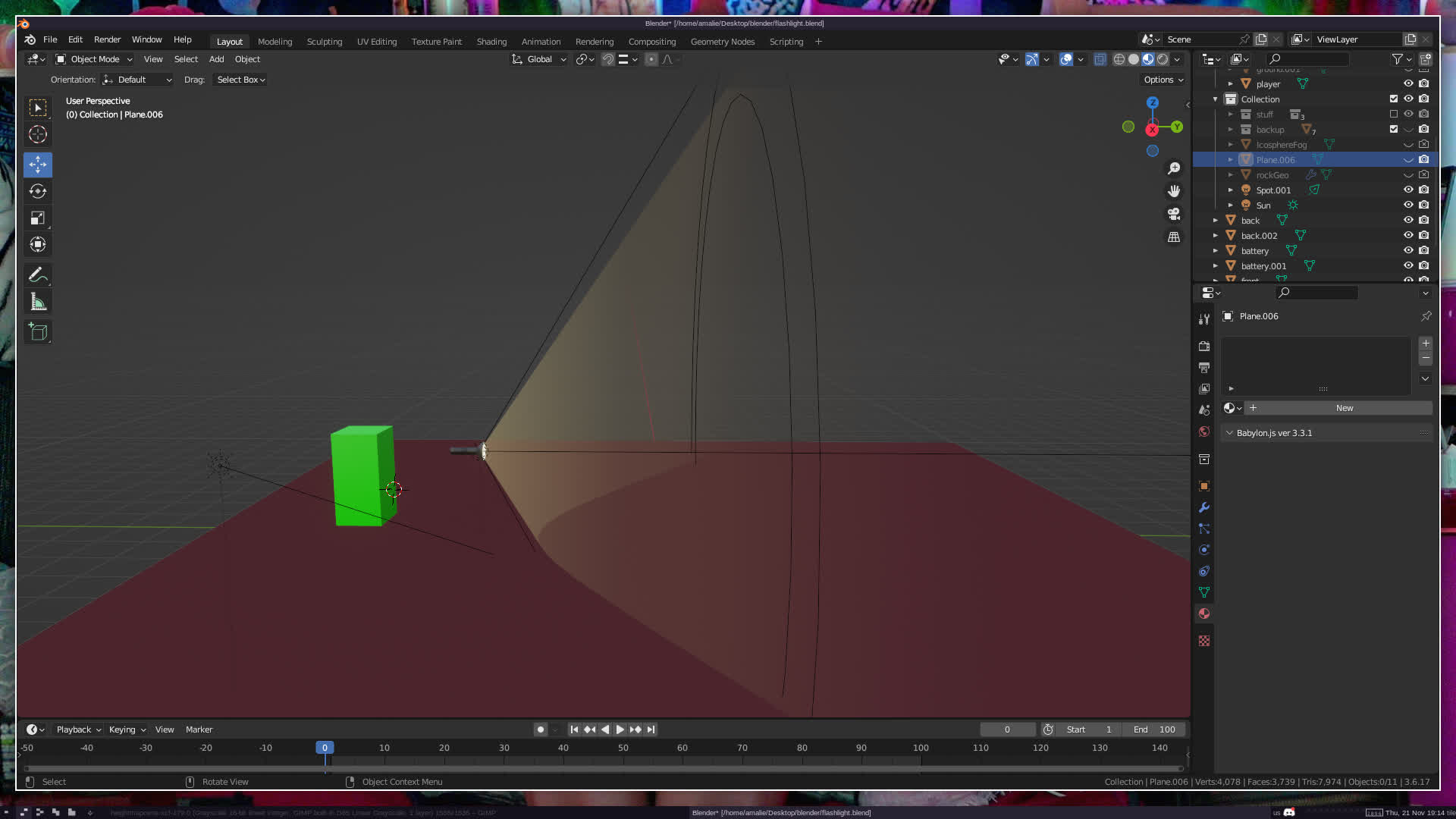
Task: Select the Annotate tool
Action: pyautogui.click(x=38, y=275)
